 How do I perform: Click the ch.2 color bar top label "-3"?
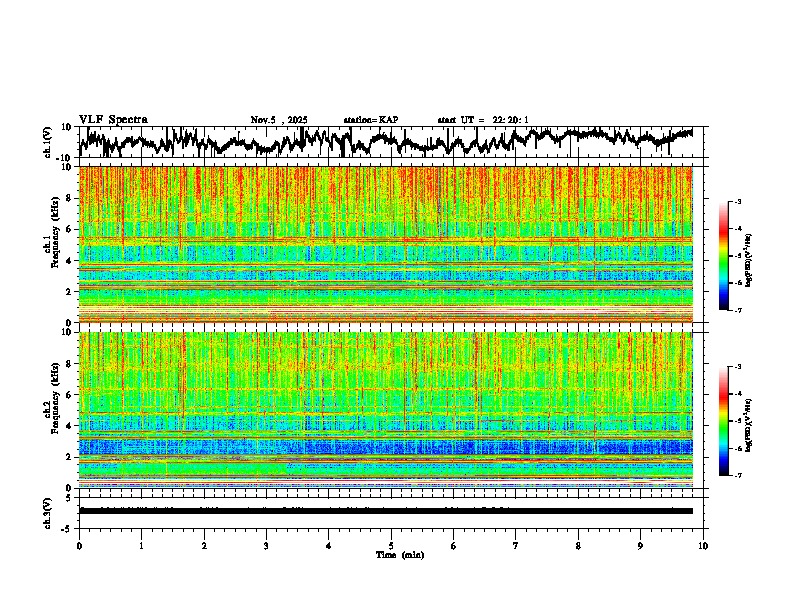[x=737, y=367]
